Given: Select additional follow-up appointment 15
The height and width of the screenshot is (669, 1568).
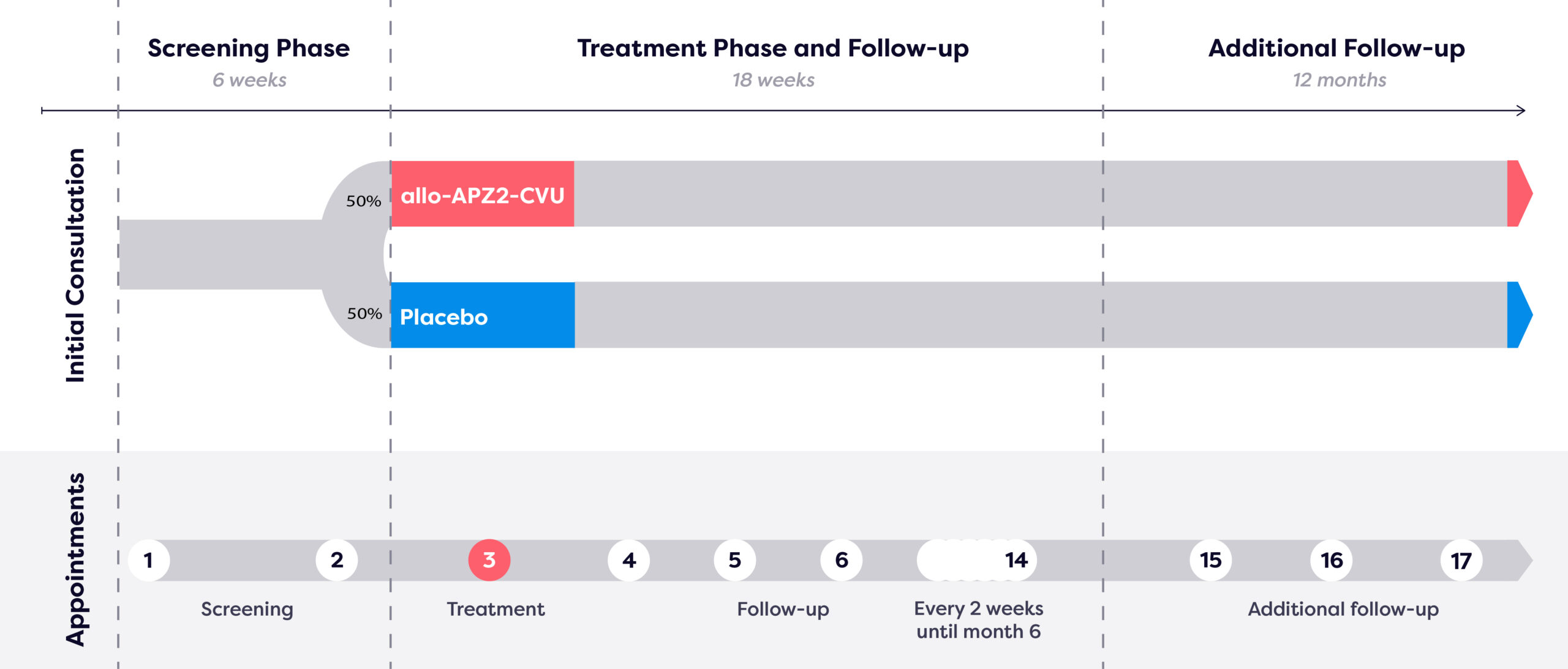Looking at the screenshot, I should pyautogui.click(x=1211, y=560).
